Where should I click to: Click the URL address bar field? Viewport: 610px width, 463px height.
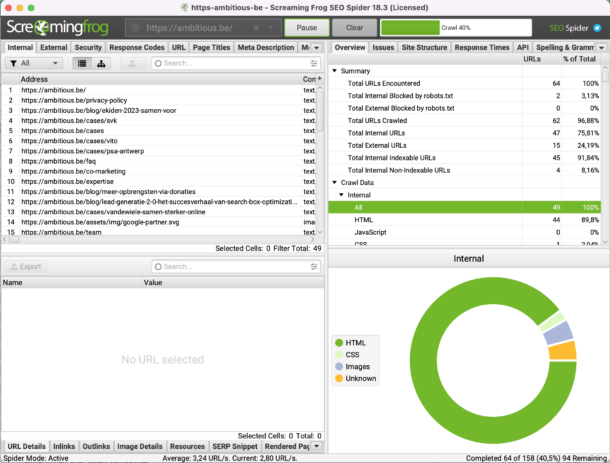(x=204, y=28)
